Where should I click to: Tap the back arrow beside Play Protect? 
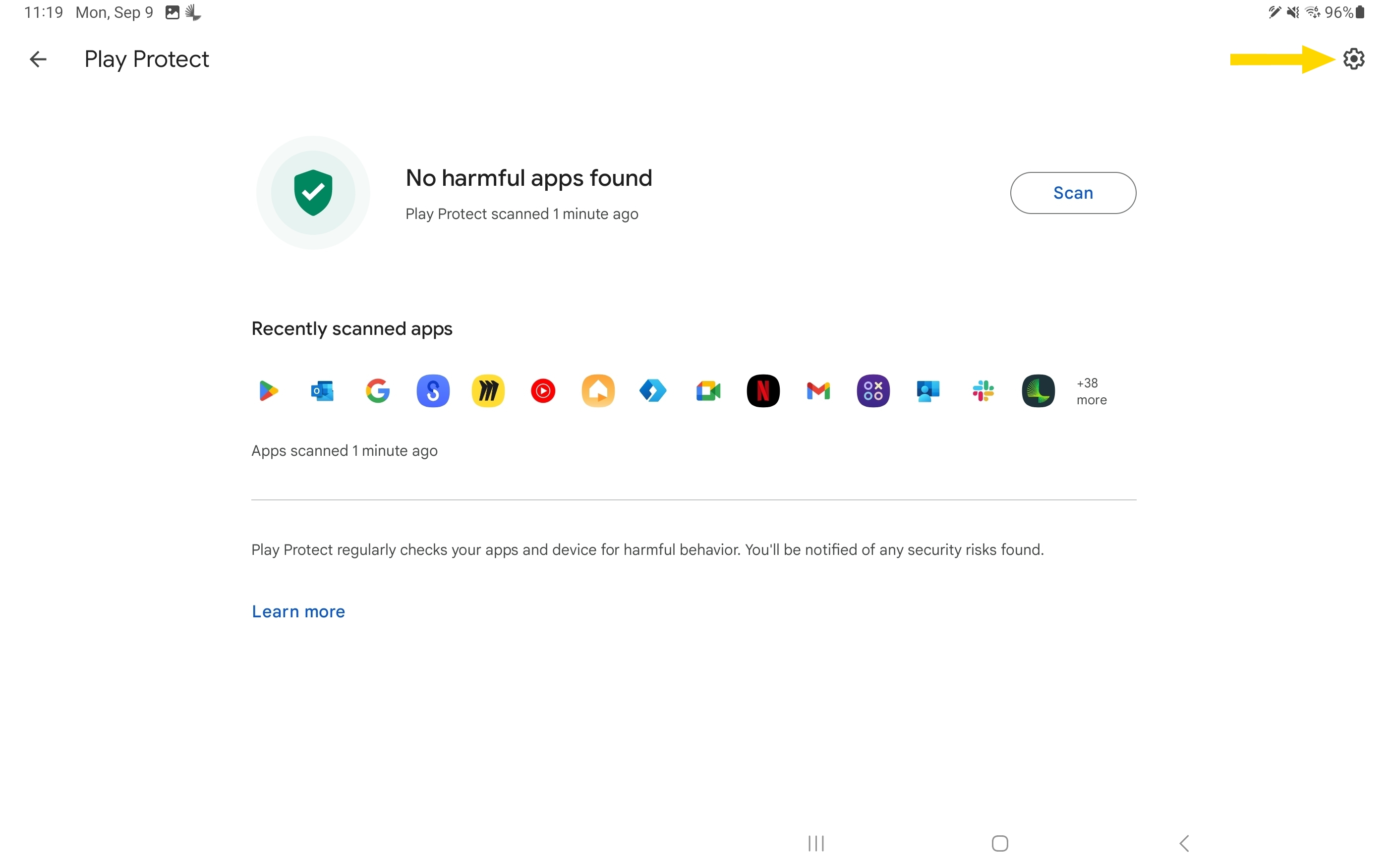click(x=38, y=59)
